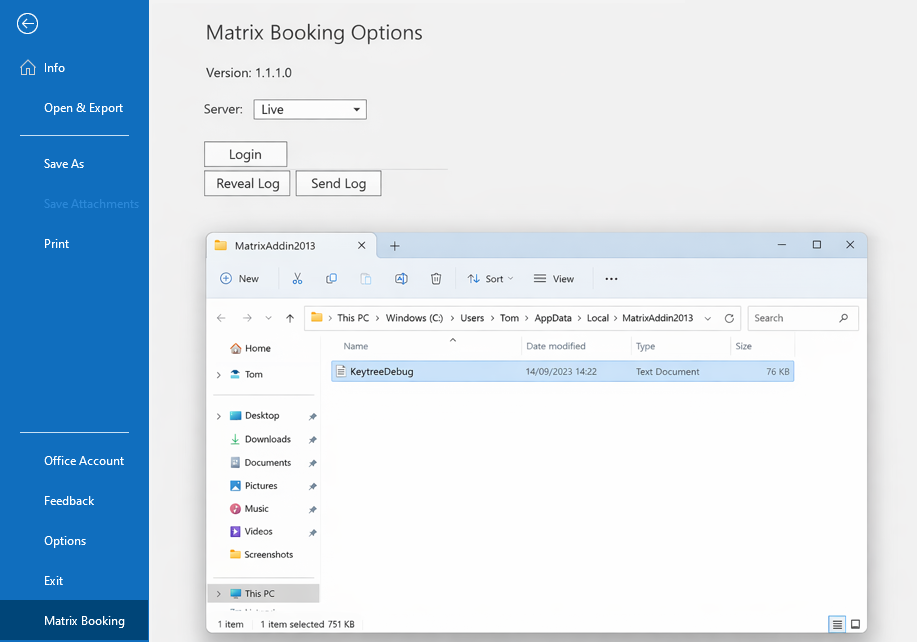Copy KeytreeDebug via toolbar icon
This screenshot has height=642, width=917.
331,278
